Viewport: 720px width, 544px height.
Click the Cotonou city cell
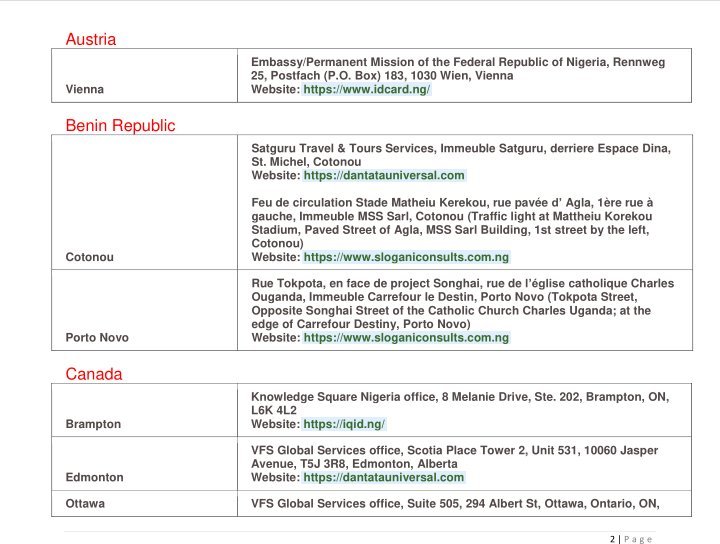pyautogui.click(x=144, y=202)
